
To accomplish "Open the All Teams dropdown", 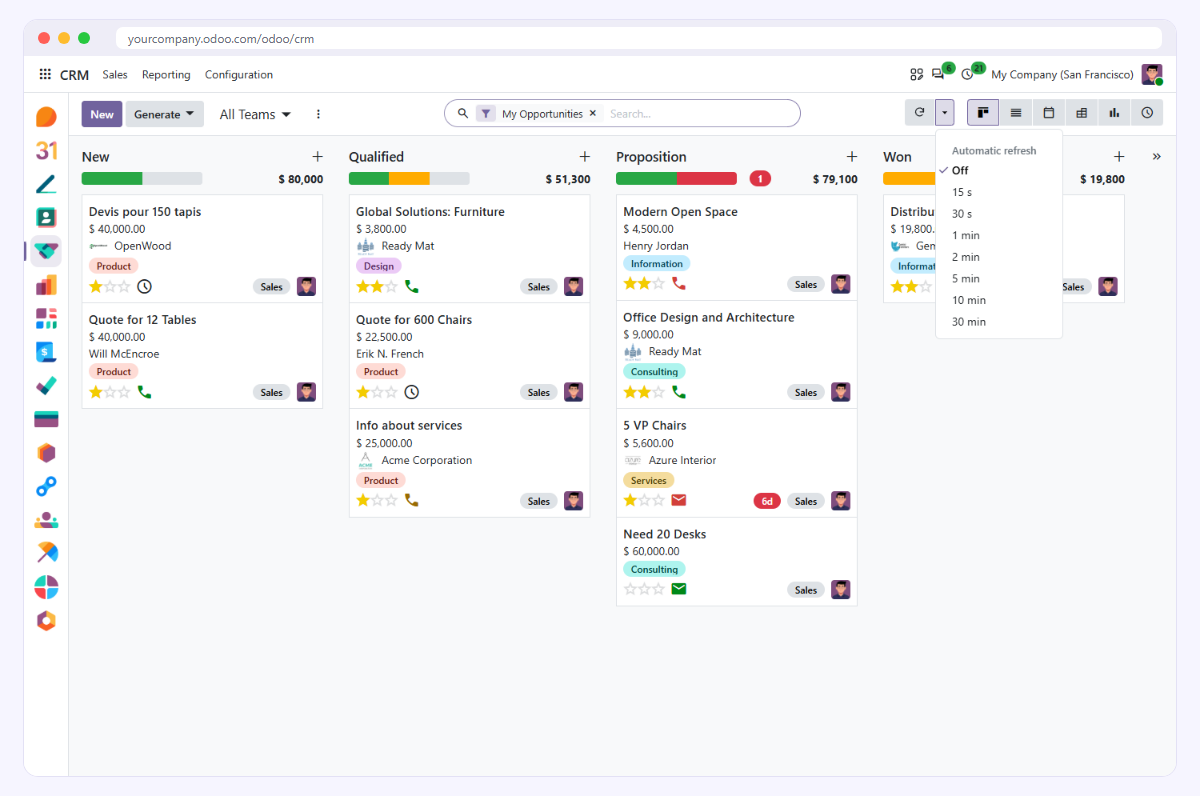I will 255,114.
